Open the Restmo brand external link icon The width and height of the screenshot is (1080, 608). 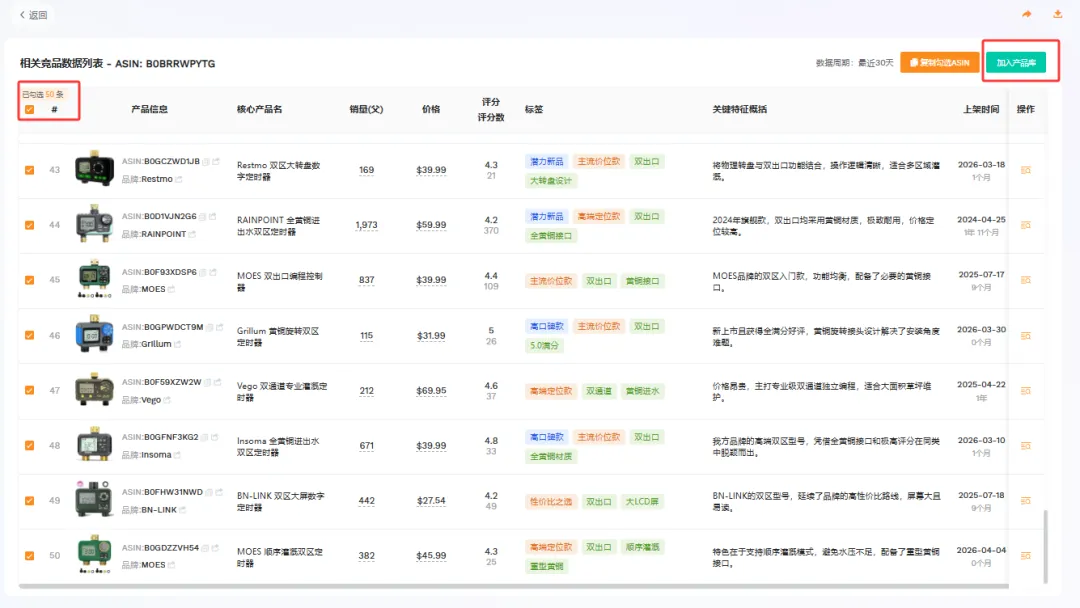[179, 179]
